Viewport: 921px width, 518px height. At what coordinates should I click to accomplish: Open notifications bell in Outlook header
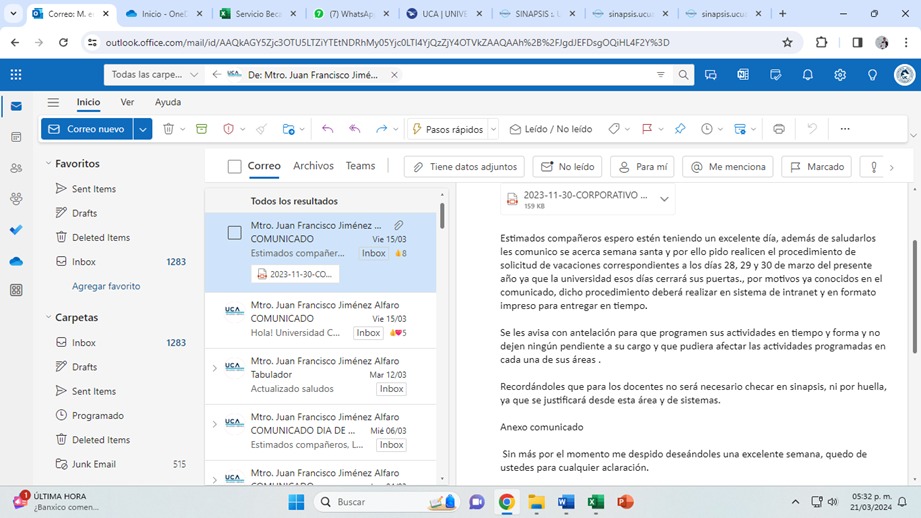(808, 75)
